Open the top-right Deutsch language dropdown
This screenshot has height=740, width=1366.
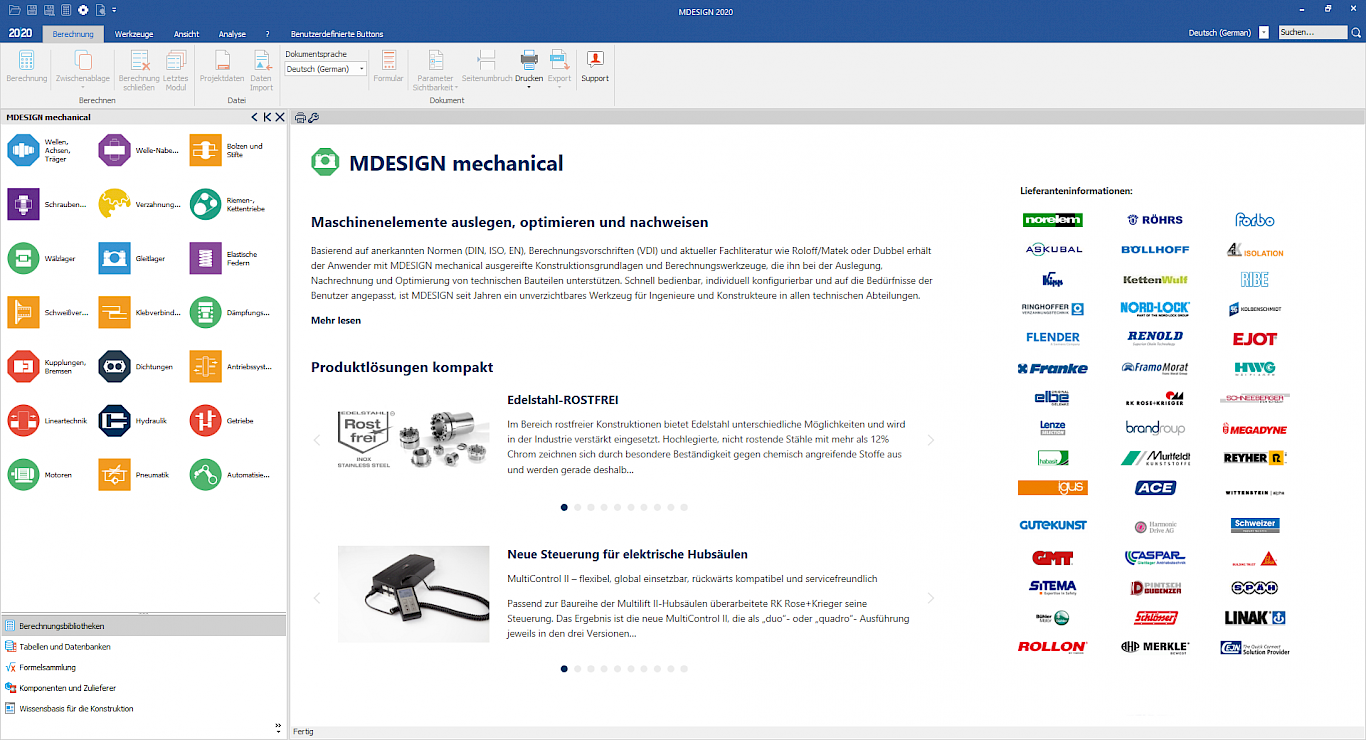coord(1264,33)
